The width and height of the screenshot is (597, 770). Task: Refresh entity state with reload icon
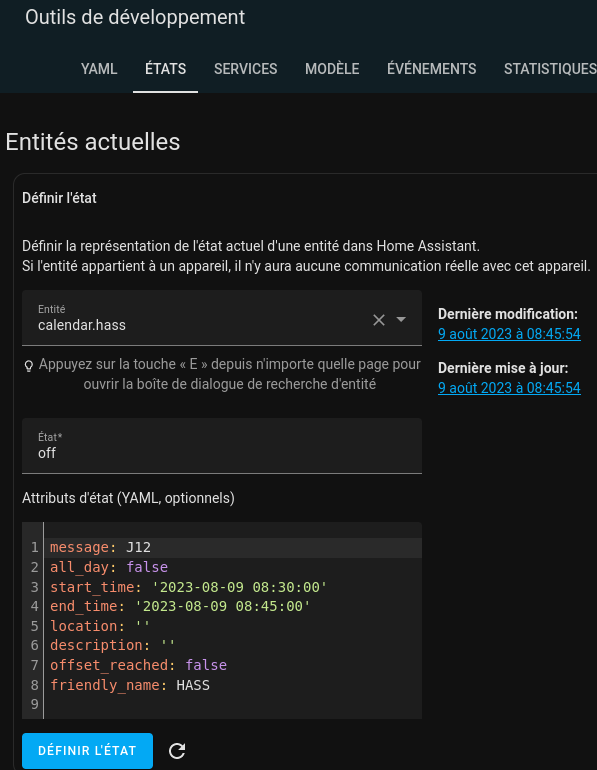[177, 751]
